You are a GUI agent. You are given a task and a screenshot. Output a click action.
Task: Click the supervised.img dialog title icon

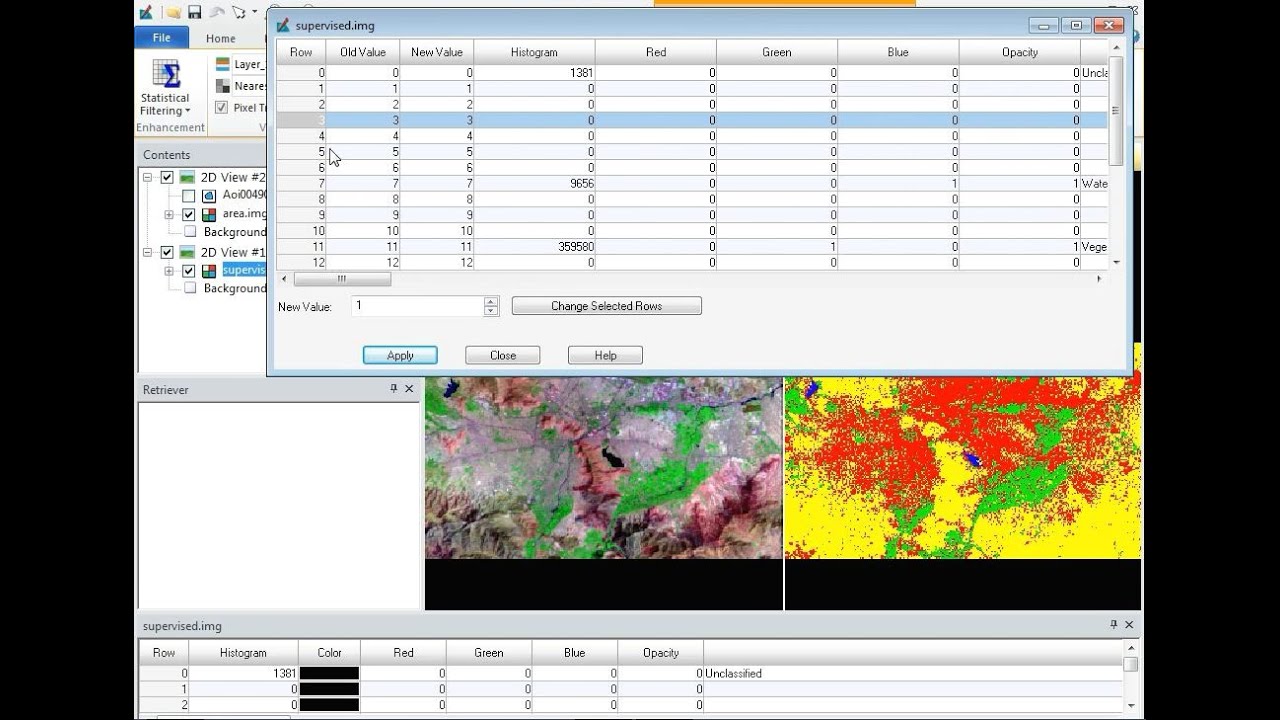coord(283,25)
